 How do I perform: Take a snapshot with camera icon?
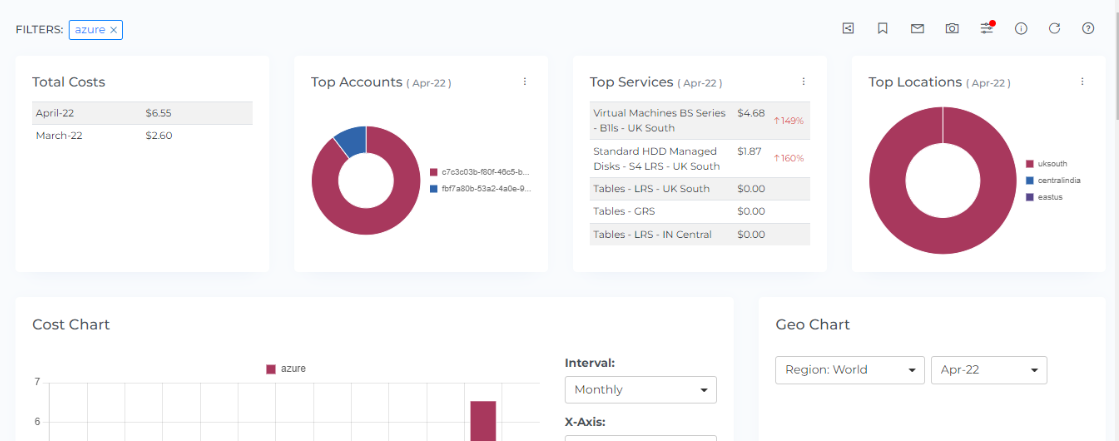pos(952,29)
